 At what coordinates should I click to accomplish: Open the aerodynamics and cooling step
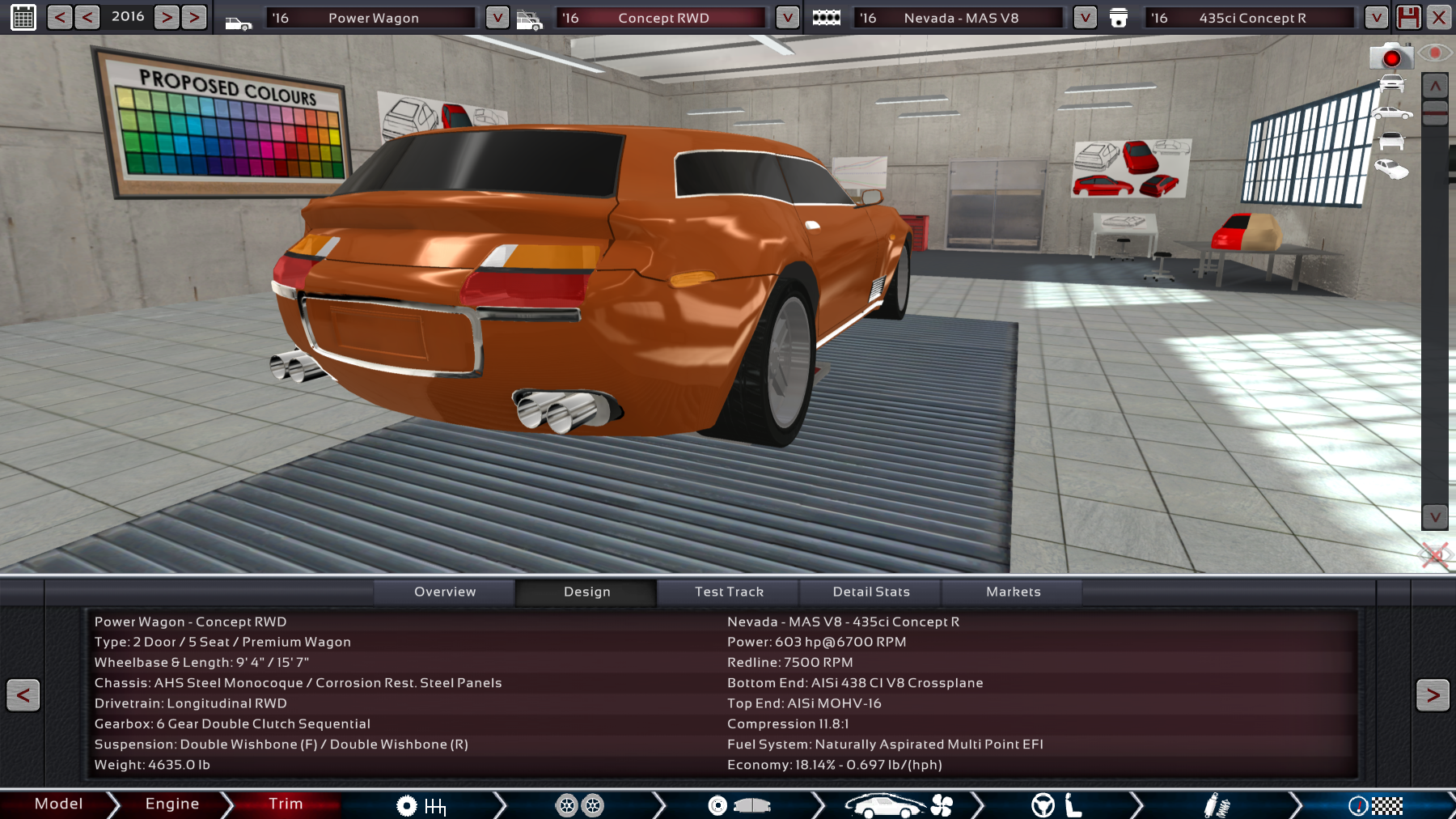click(898, 805)
